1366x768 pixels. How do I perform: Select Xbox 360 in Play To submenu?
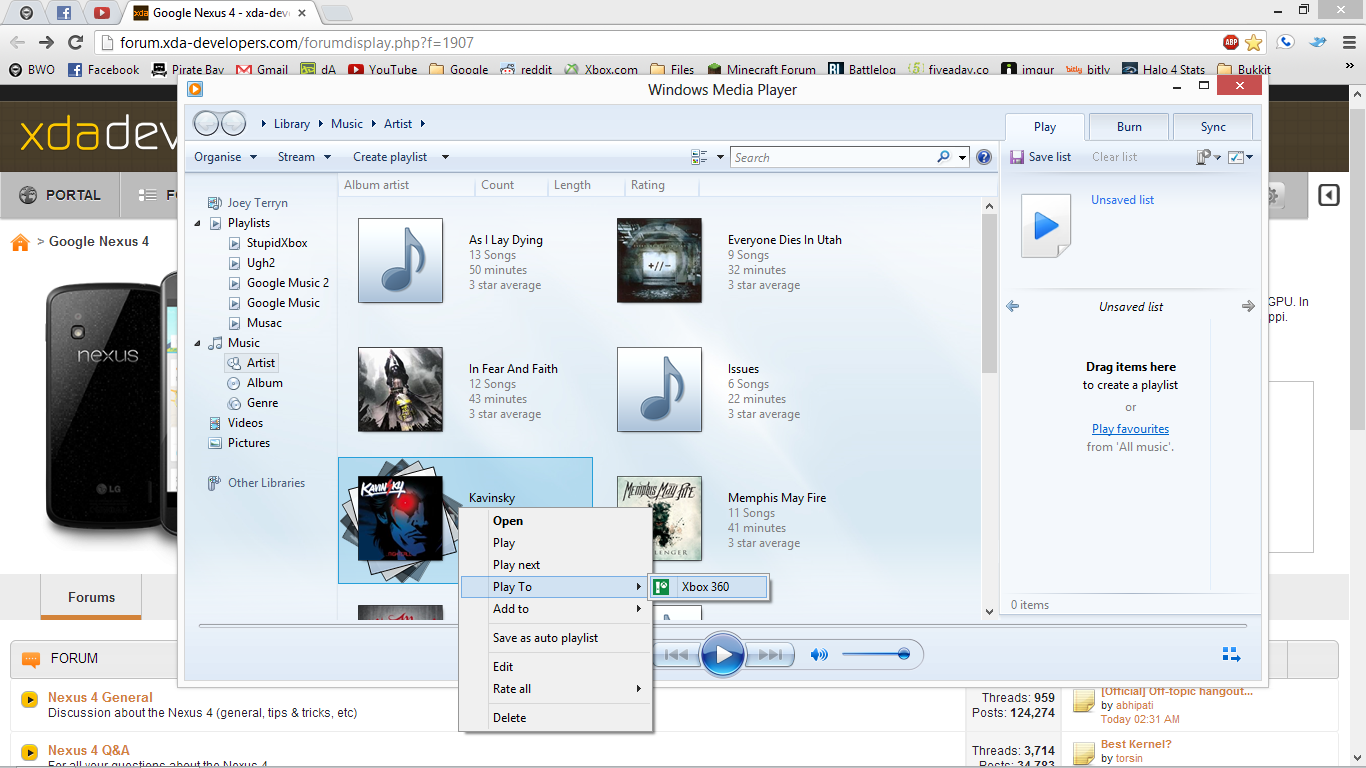tap(709, 587)
